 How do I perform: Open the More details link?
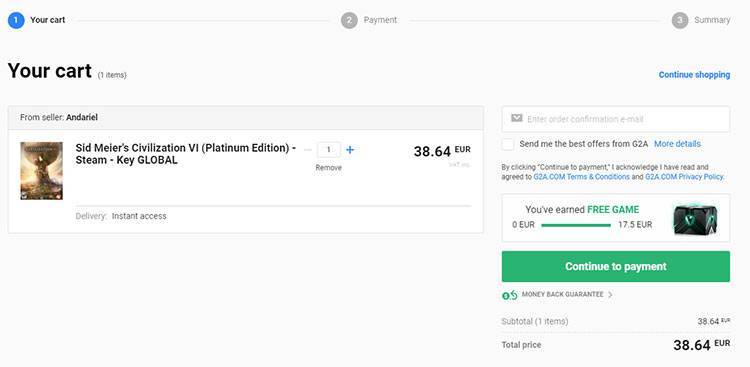pyautogui.click(x=677, y=144)
